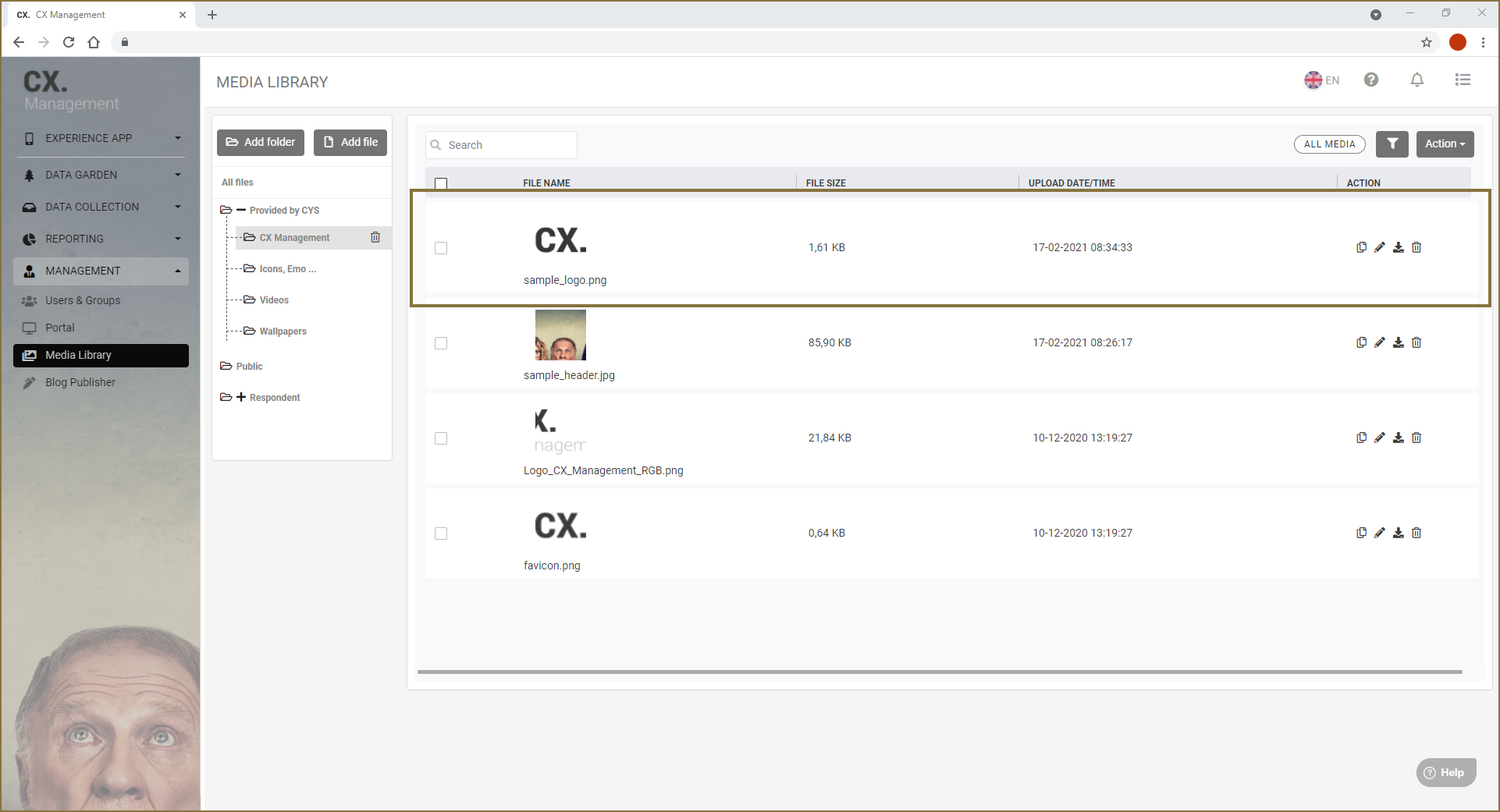This screenshot has width=1500, height=812.
Task: Open the list menu icon in header
Action: click(x=1463, y=80)
